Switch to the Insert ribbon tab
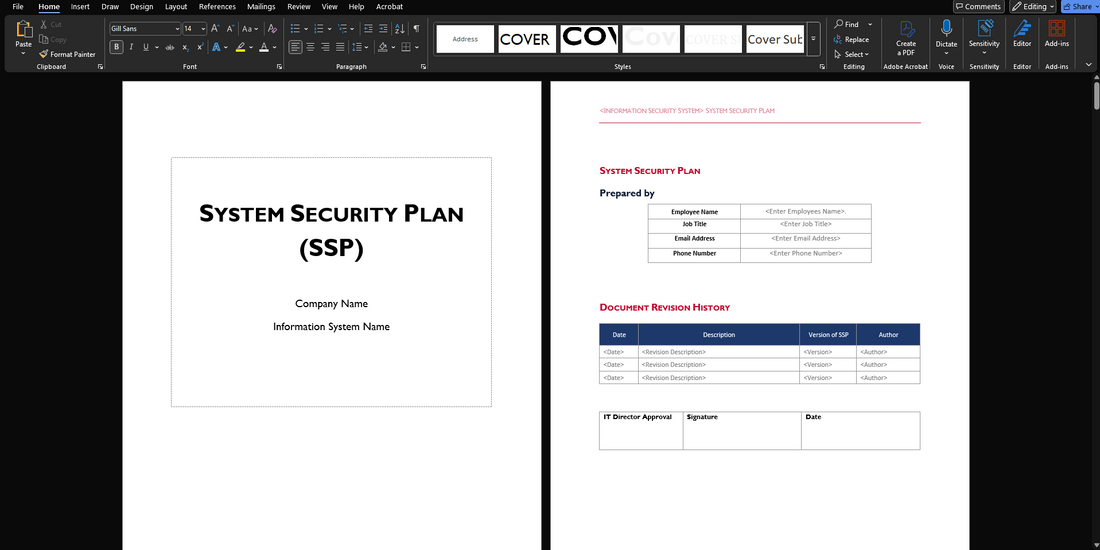 tap(80, 7)
